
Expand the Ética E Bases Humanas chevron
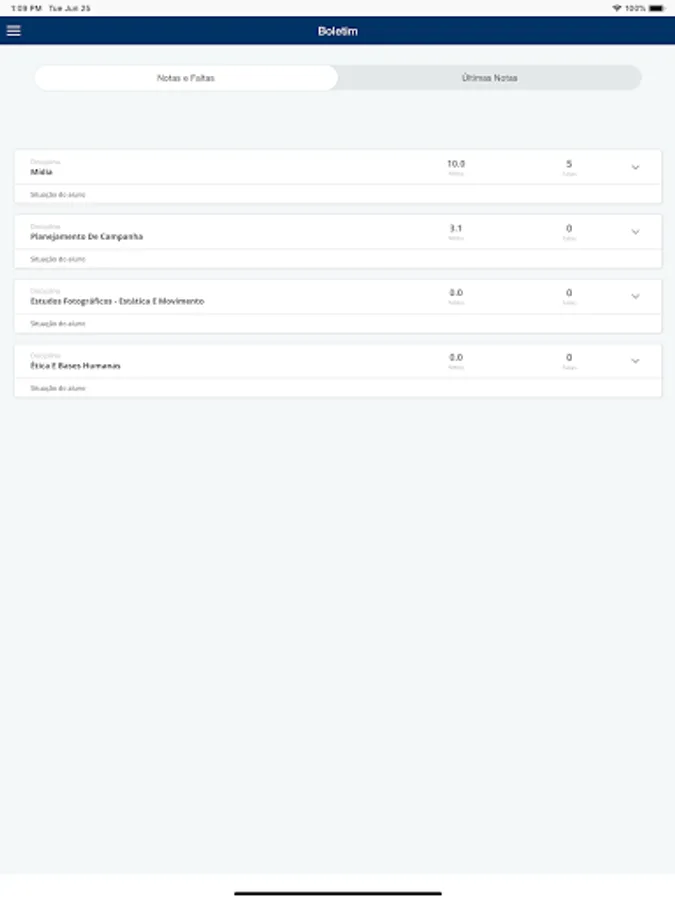[x=635, y=361]
